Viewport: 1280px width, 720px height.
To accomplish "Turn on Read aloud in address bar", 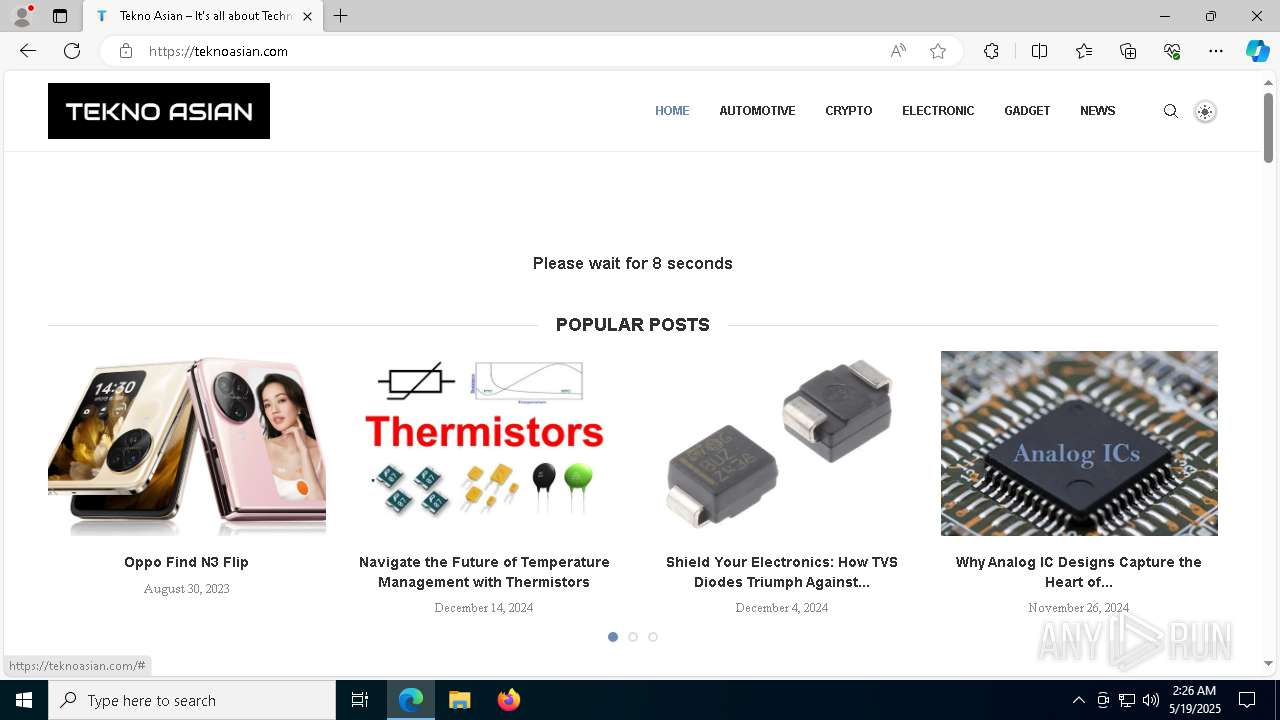I will 898,51.
